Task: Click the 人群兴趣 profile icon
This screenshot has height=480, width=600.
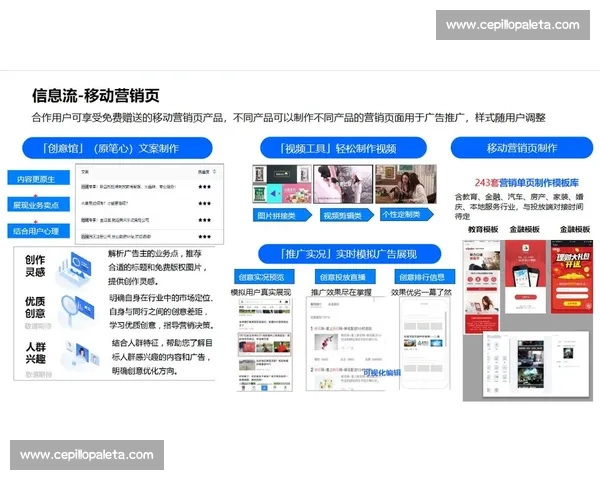Action: 80,355
